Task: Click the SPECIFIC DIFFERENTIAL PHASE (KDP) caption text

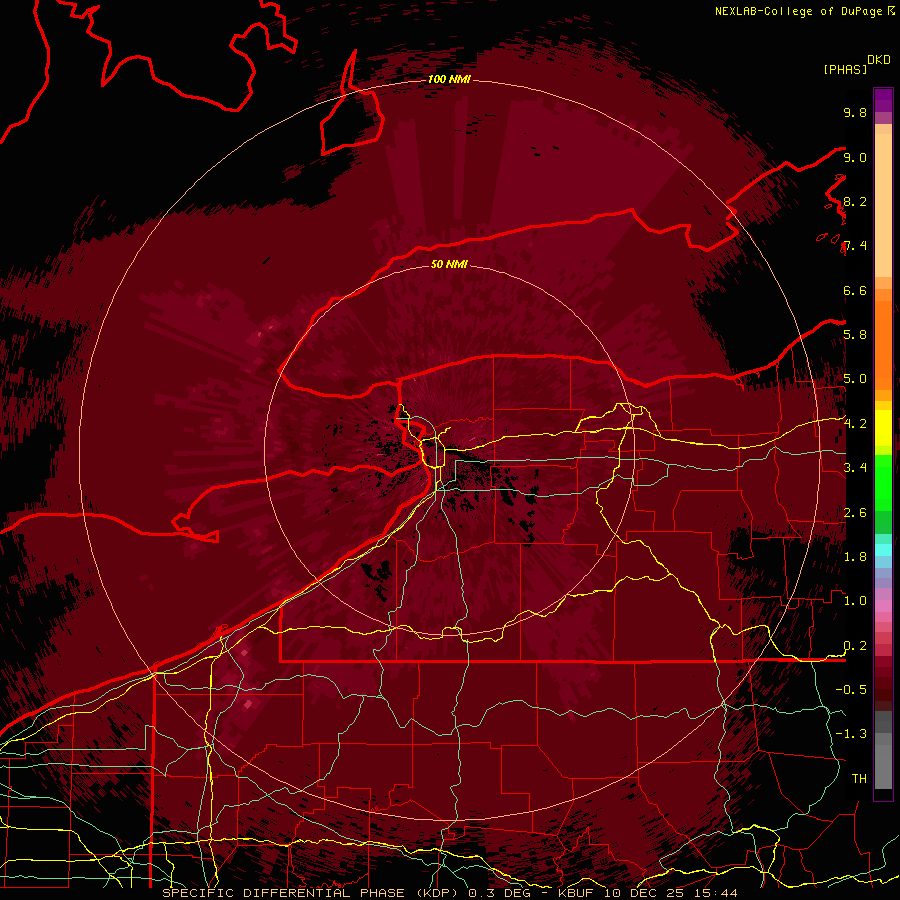Action: 312,893
